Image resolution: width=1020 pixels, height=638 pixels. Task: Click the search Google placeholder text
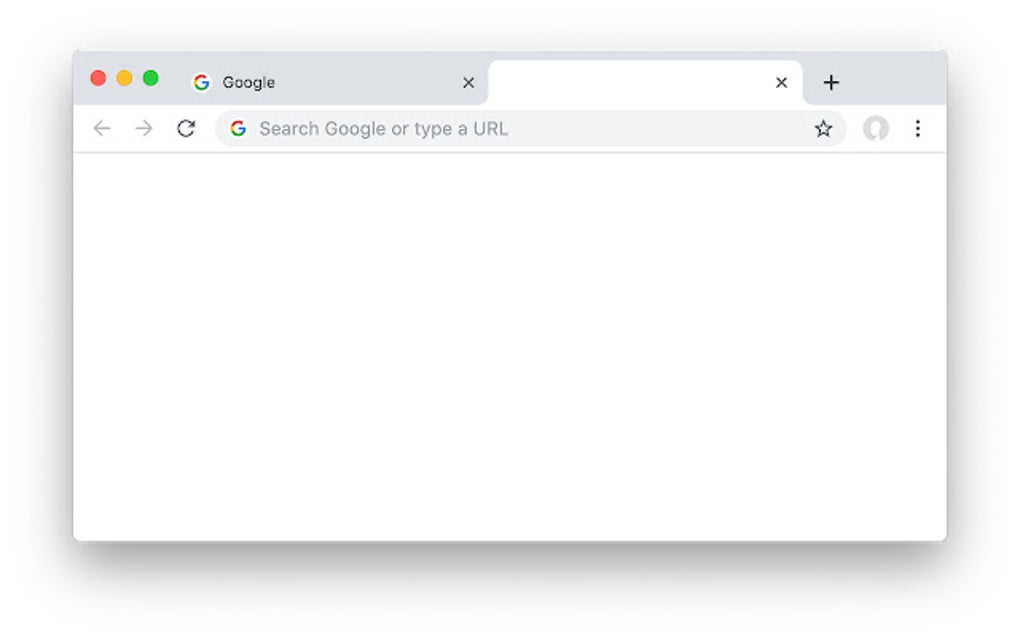383,128
